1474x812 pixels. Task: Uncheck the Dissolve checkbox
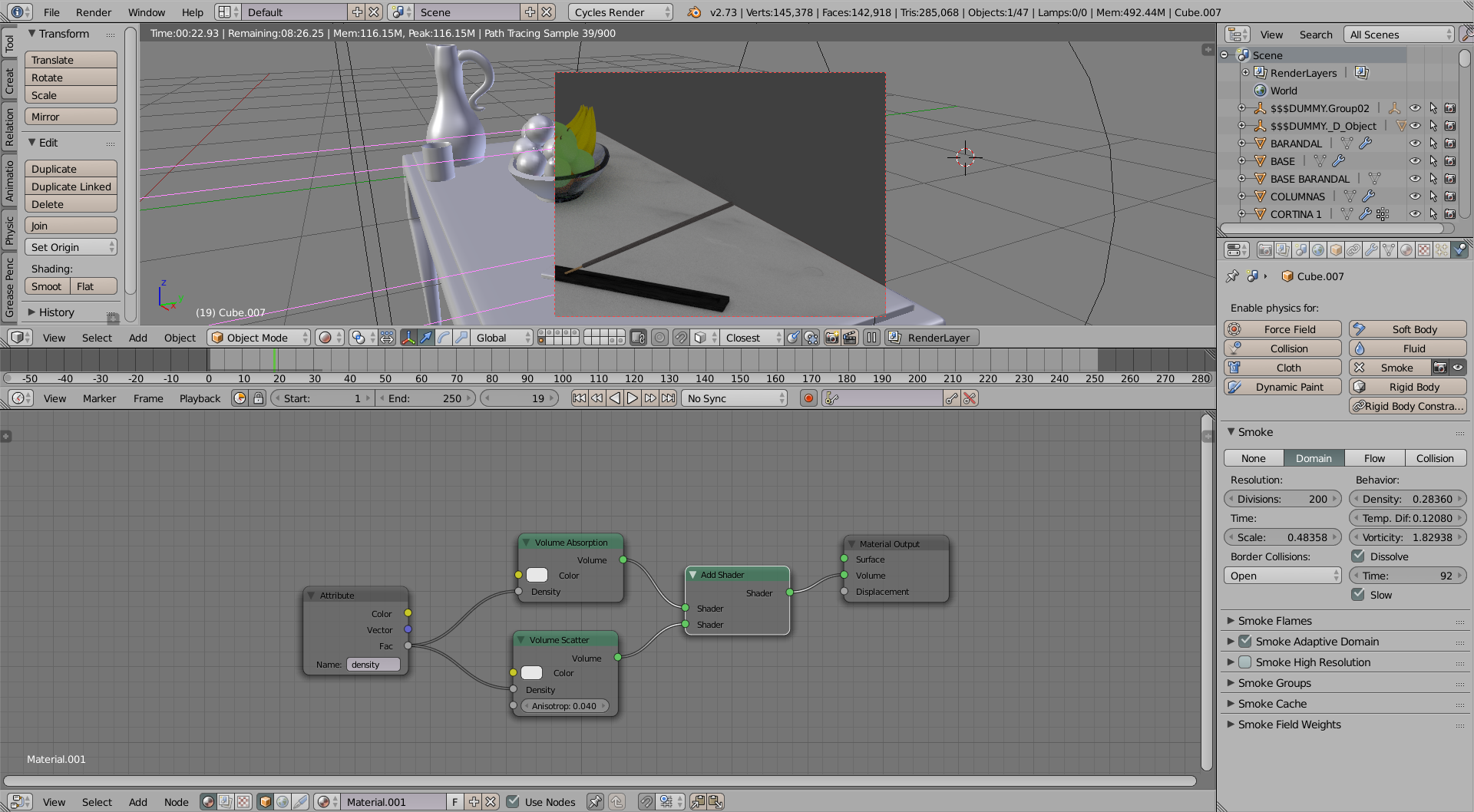pos(1358,556)
